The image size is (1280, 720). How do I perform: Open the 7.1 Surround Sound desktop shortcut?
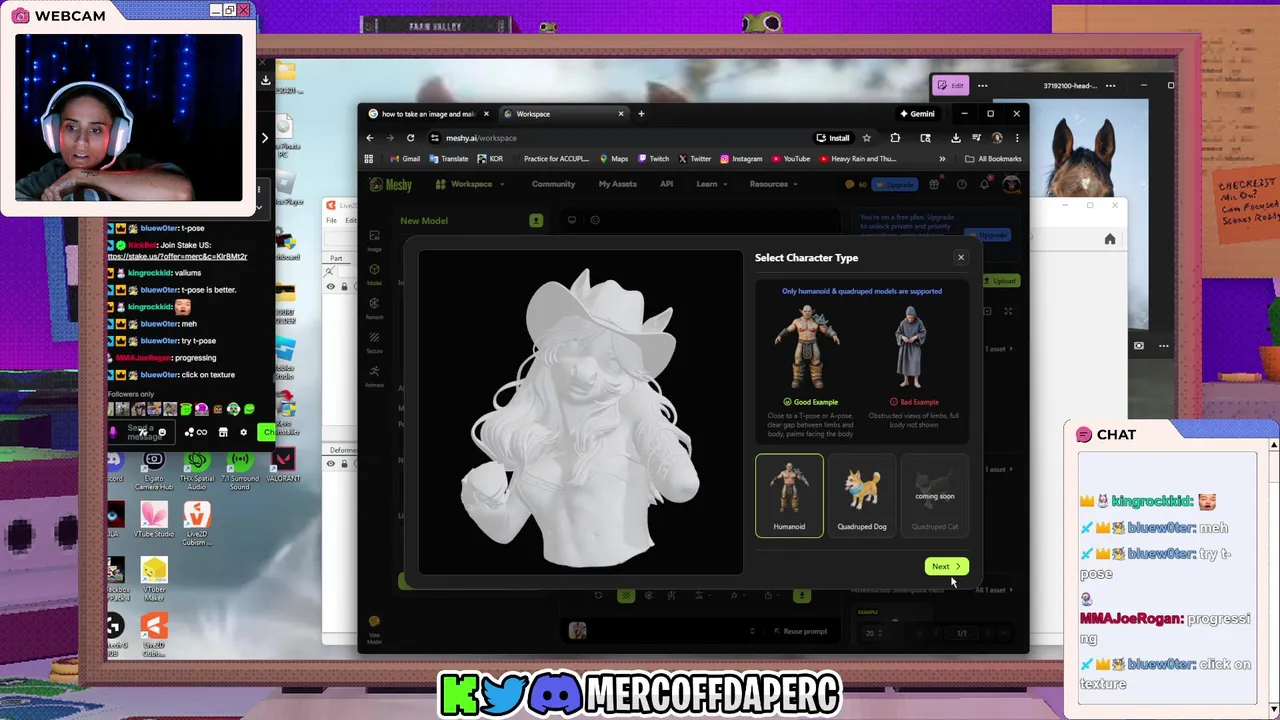click(239, 470)
